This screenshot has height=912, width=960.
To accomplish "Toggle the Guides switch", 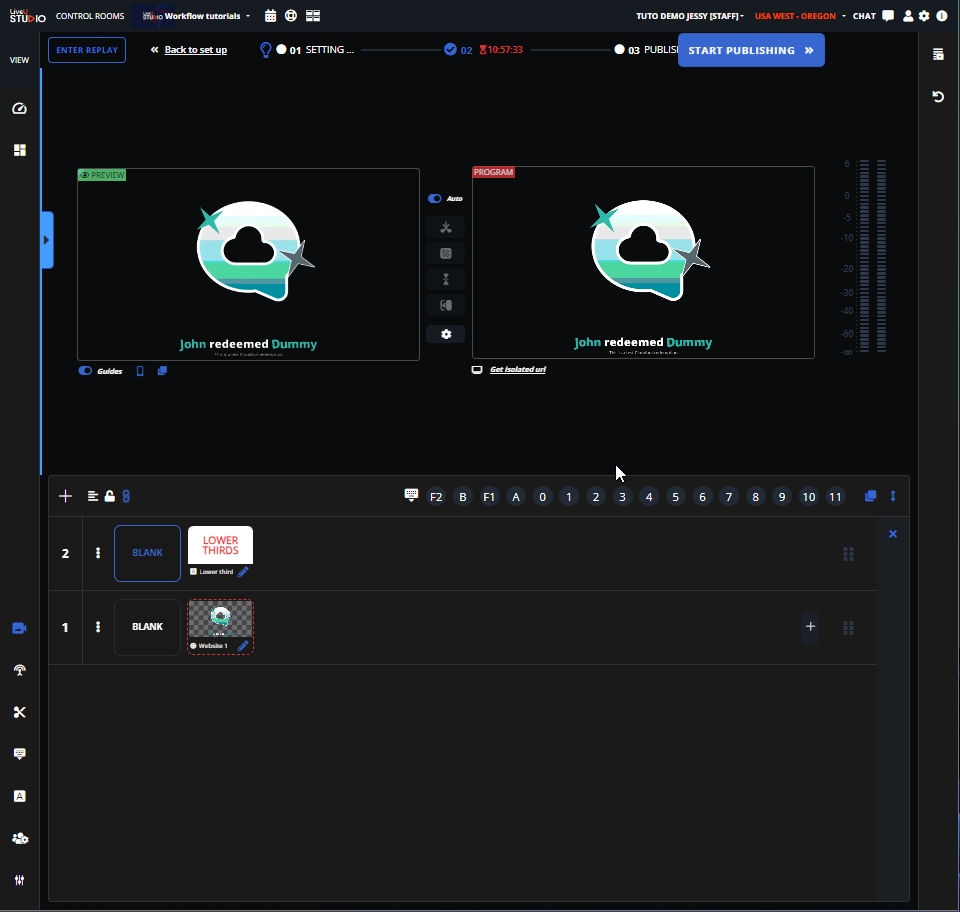I will 85,371.
